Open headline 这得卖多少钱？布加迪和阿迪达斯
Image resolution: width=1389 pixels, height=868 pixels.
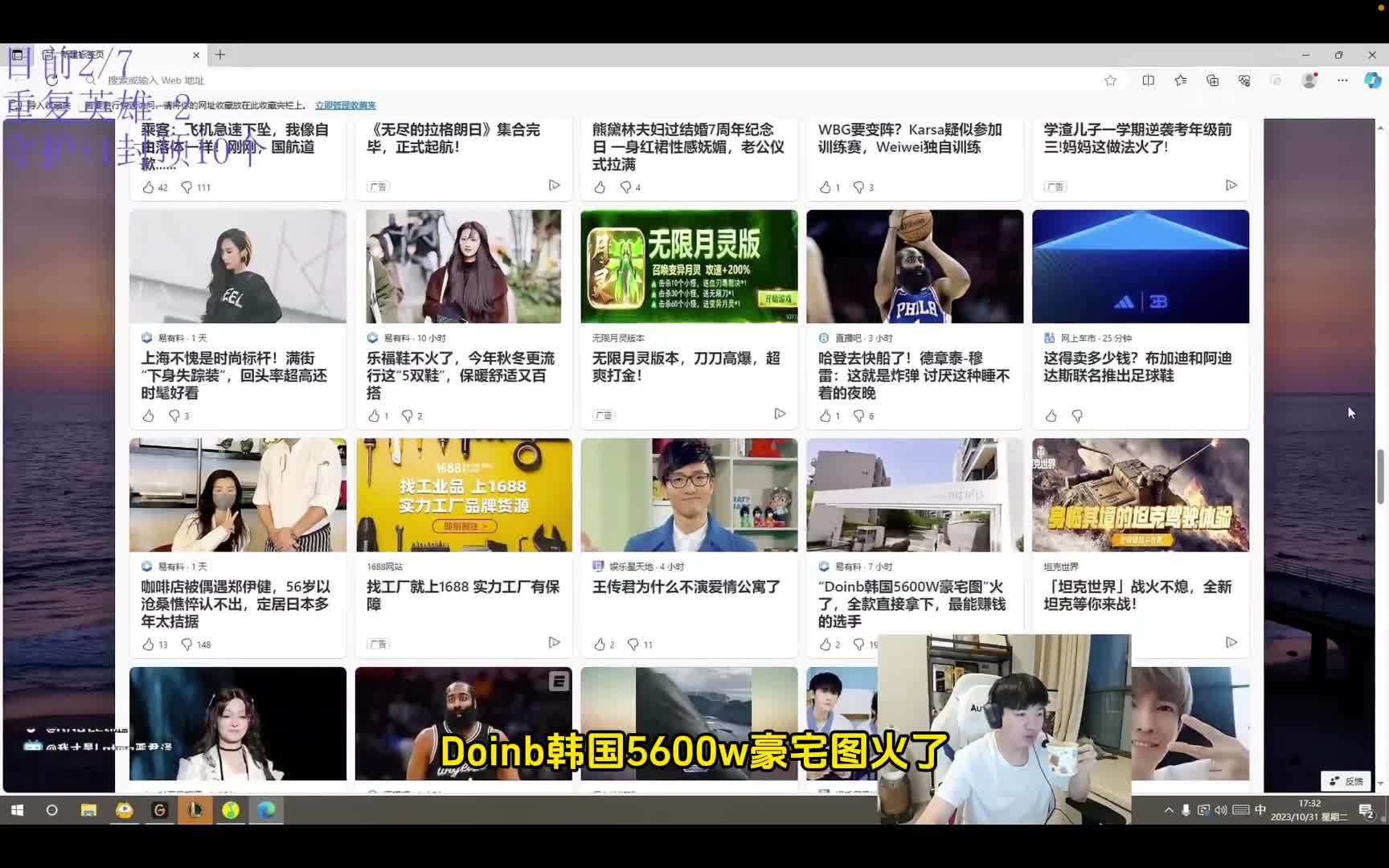coord(1138,366)
